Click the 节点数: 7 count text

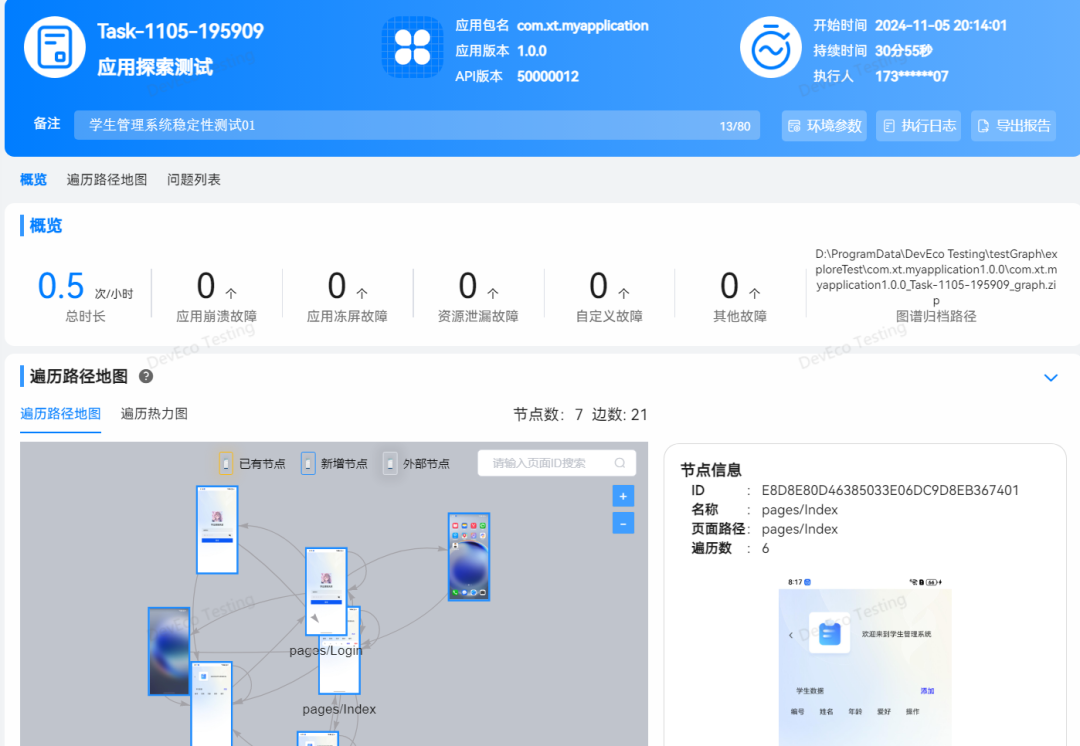[548, 415]
